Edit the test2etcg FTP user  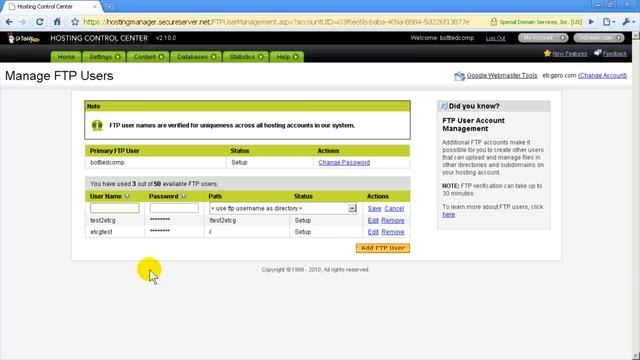tap(373, 220)
